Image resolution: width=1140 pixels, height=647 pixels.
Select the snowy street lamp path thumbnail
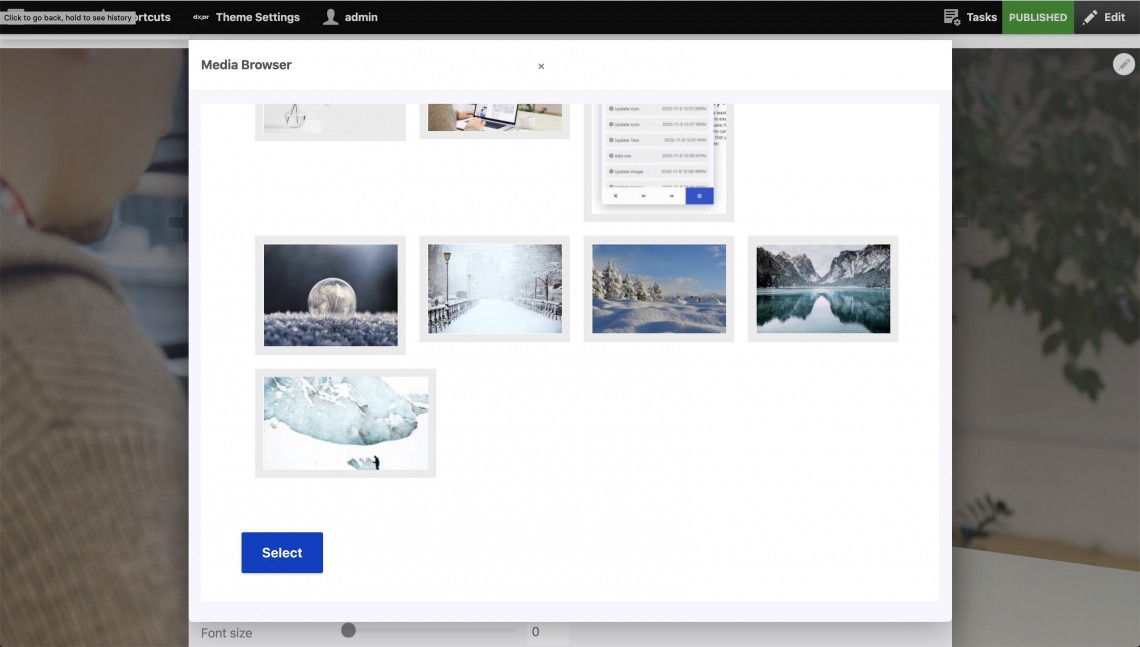495,289
